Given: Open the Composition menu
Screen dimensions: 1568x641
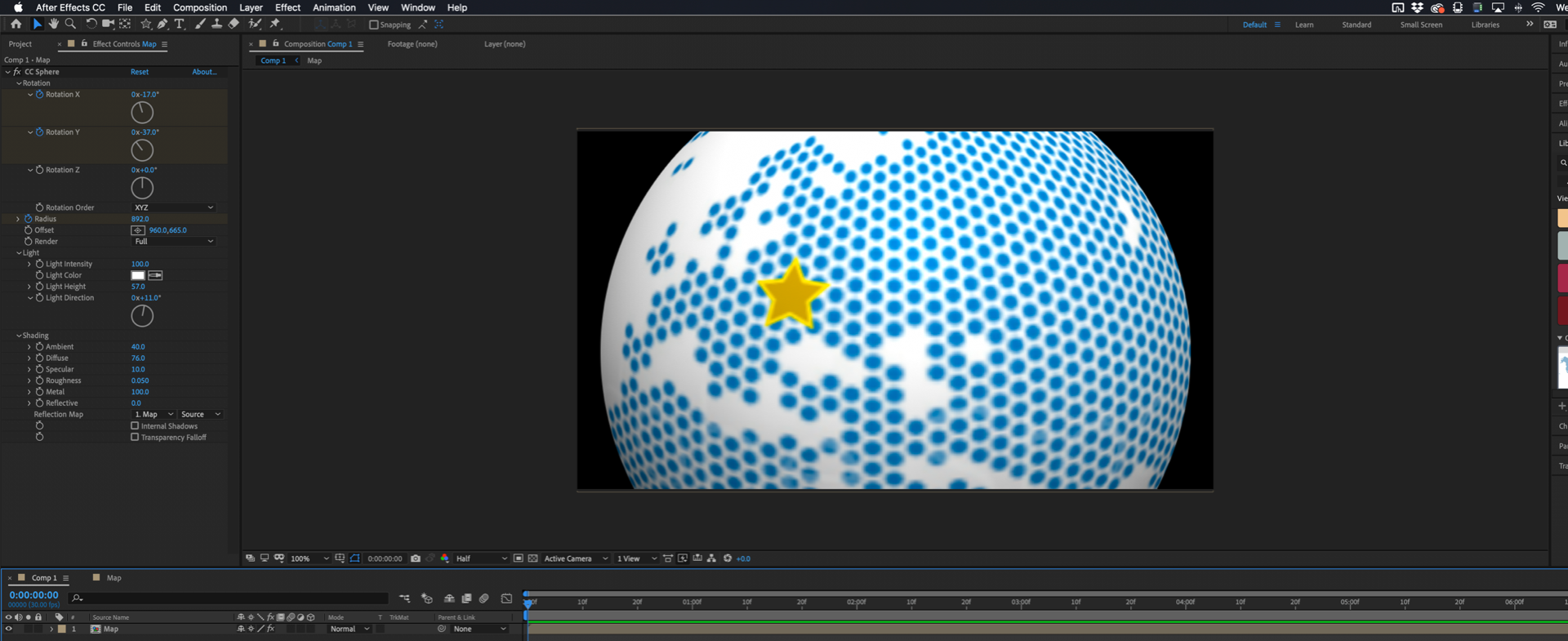Looking at the screenshot, I should click(x=200, y=7).
